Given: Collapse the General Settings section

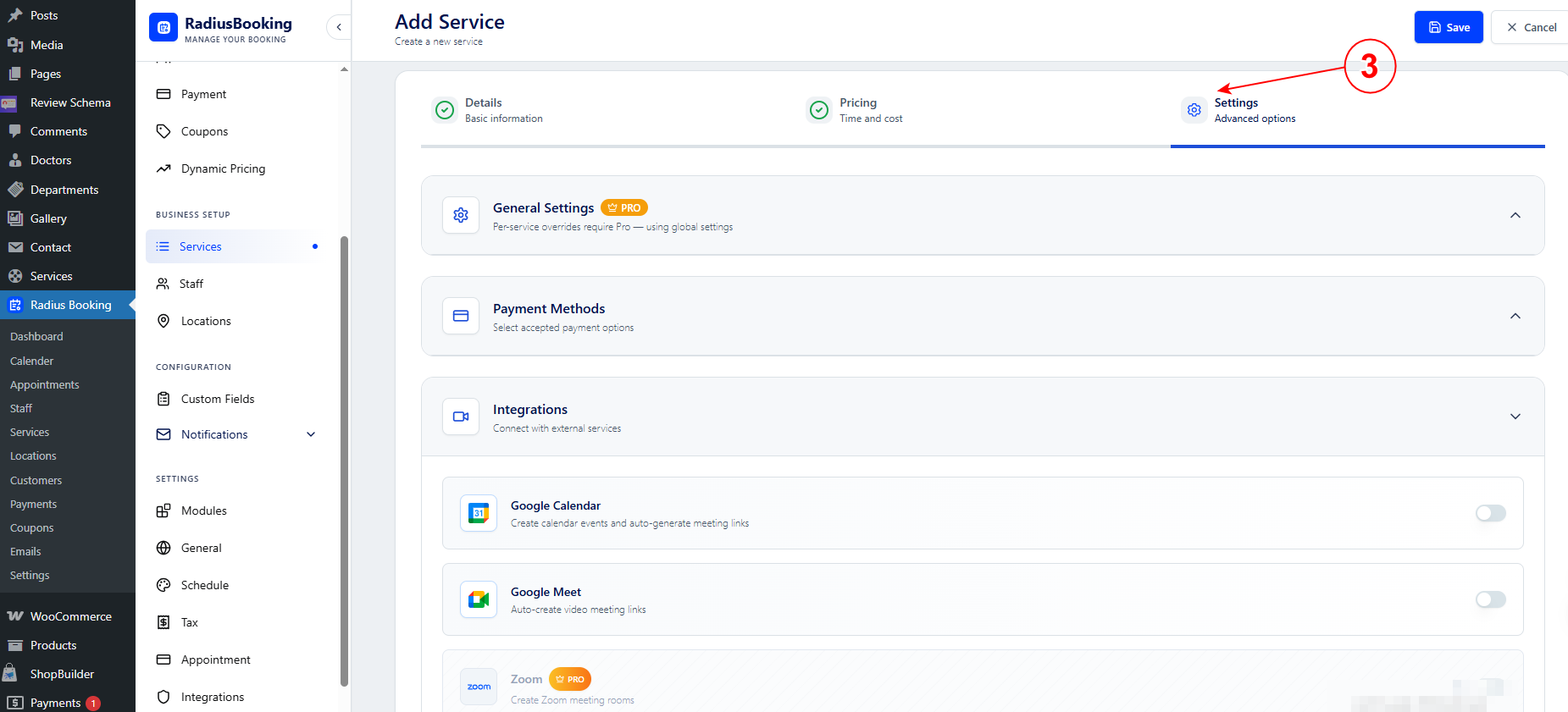Looking at the screenshot, I should (x=1515, y=215).
